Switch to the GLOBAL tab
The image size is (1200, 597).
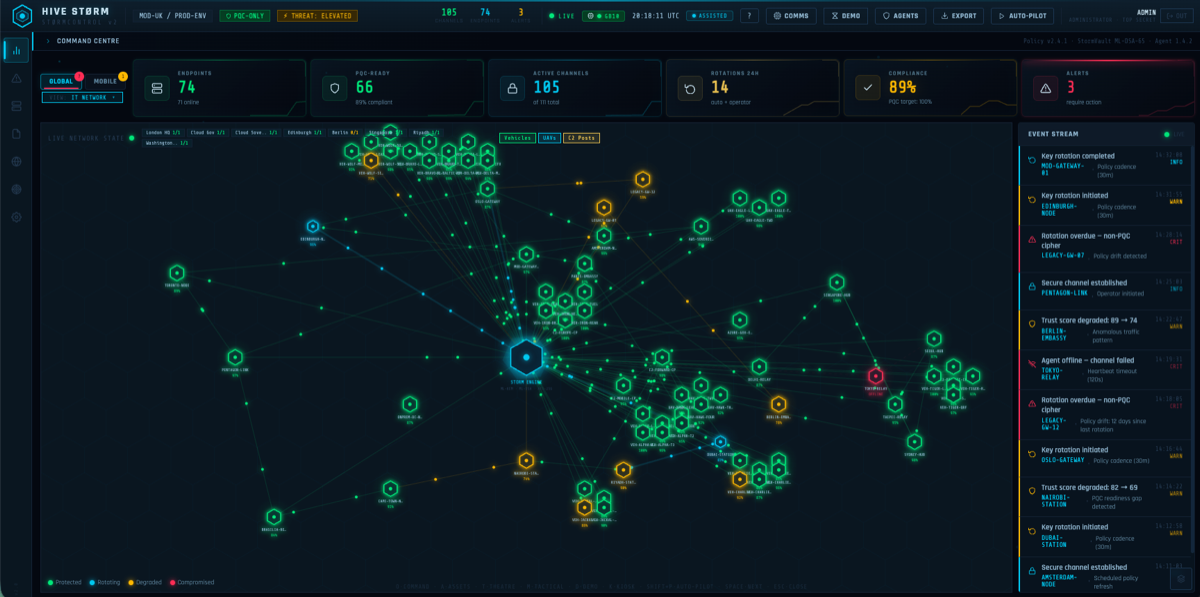click(x=61, y=81)
